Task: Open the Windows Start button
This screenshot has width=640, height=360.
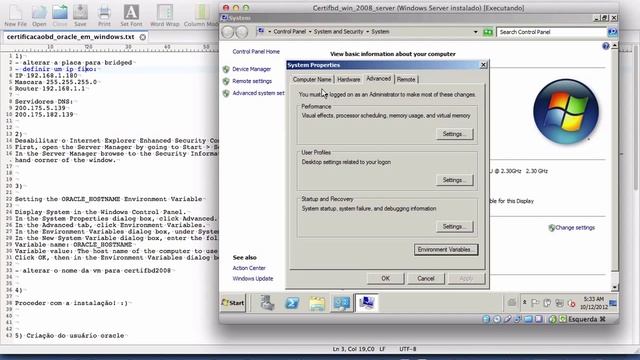Action: [x=233, y=303]
